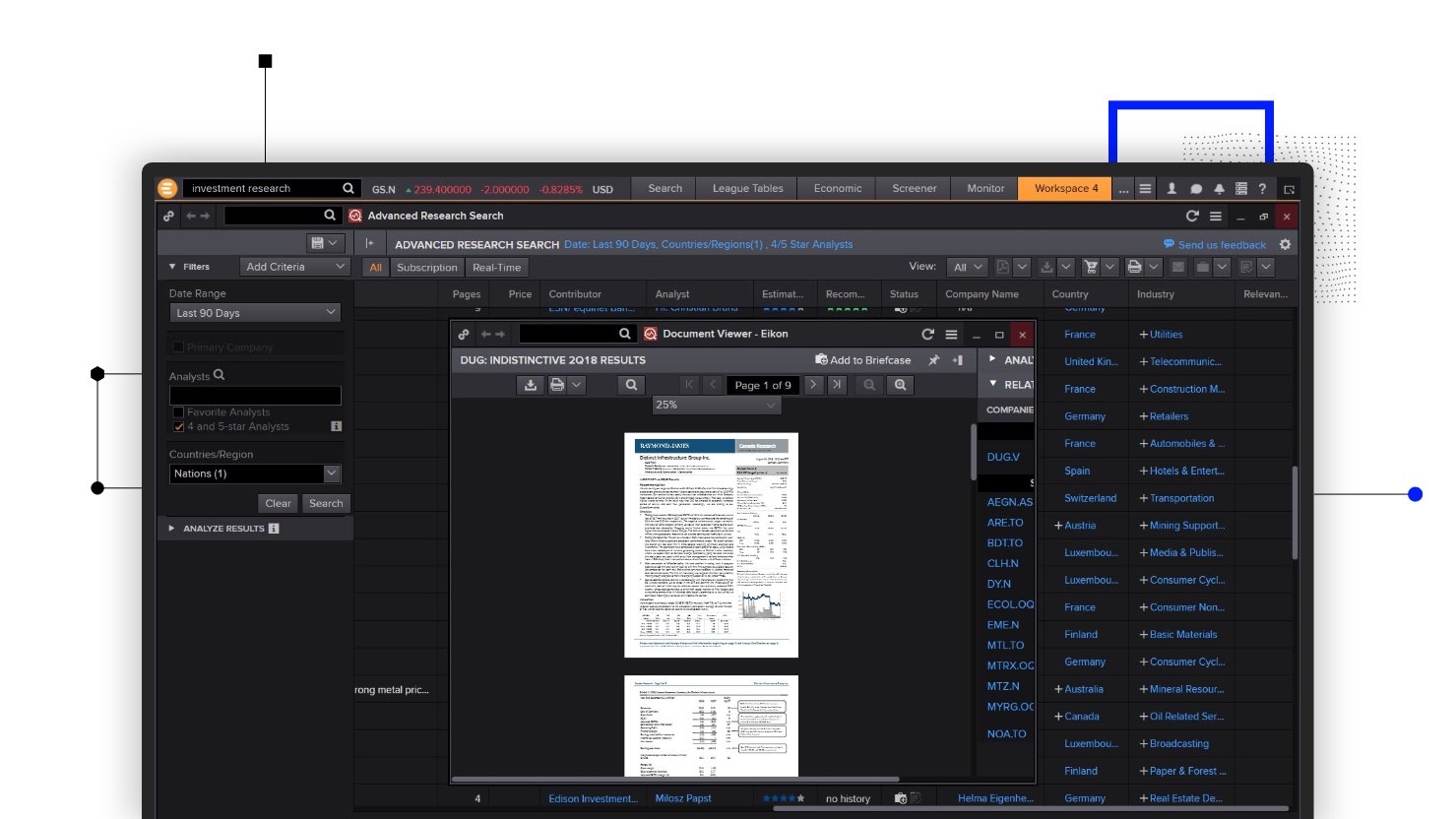Click the briefcase icon in results toolbar
This screenshot has height=819, width=1456.
click(x=1202, y=267)
